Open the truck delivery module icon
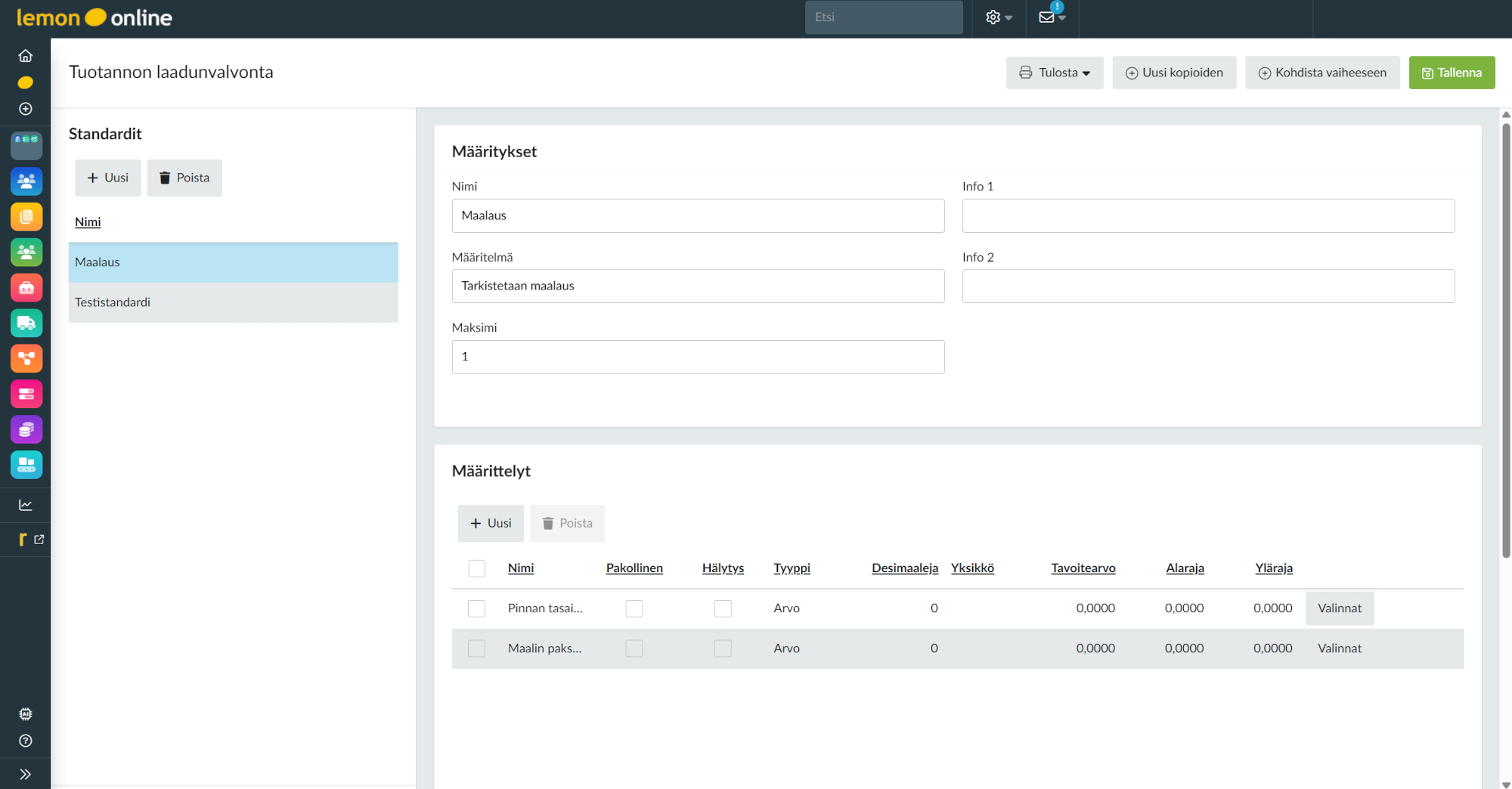 [26, 323]
